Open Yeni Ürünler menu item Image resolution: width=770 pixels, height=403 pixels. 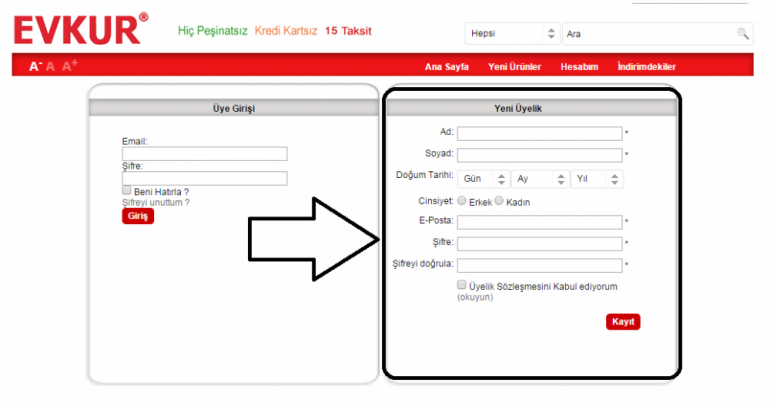(514, 67)
